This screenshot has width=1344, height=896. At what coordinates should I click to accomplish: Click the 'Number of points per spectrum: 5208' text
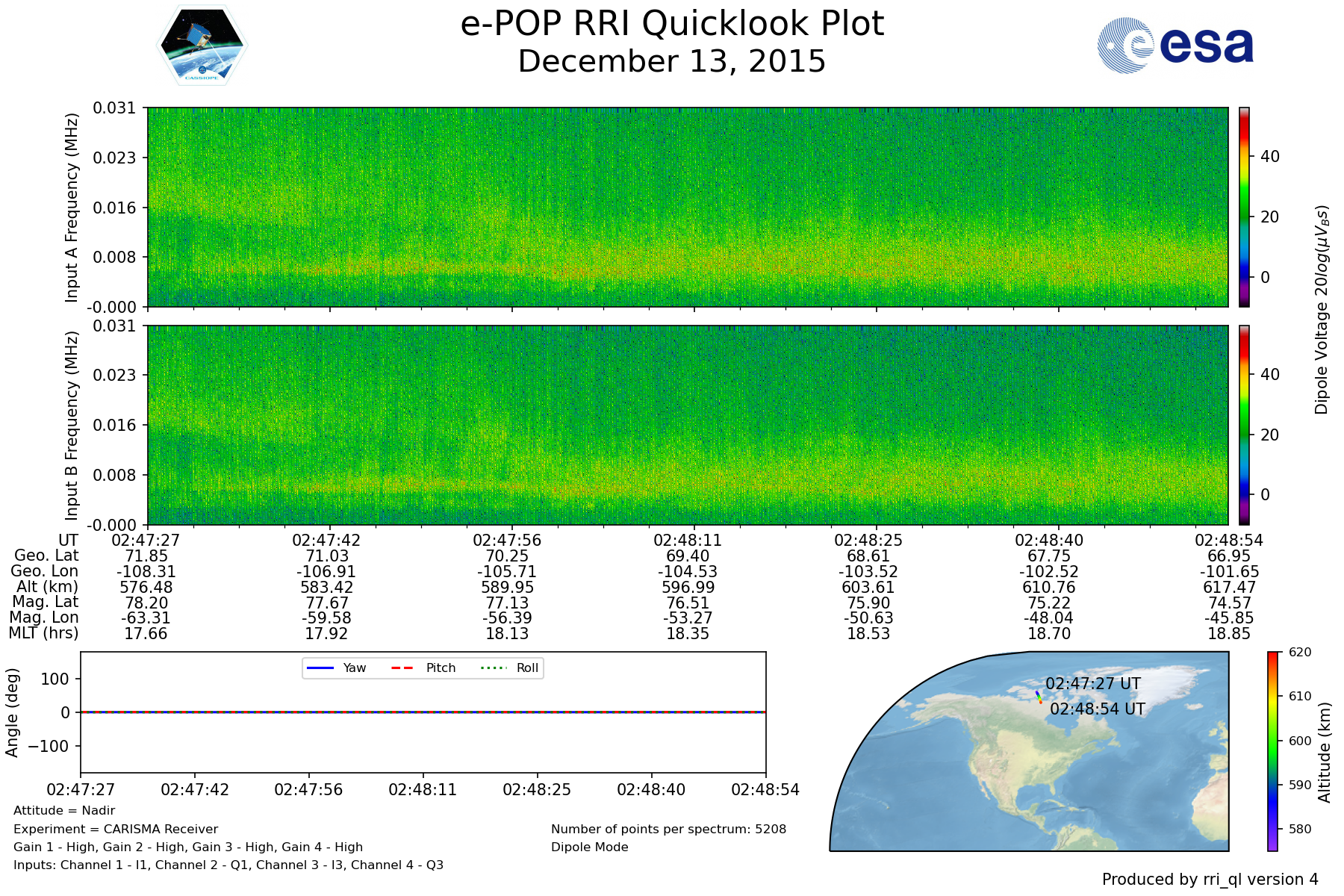(668, 829)
